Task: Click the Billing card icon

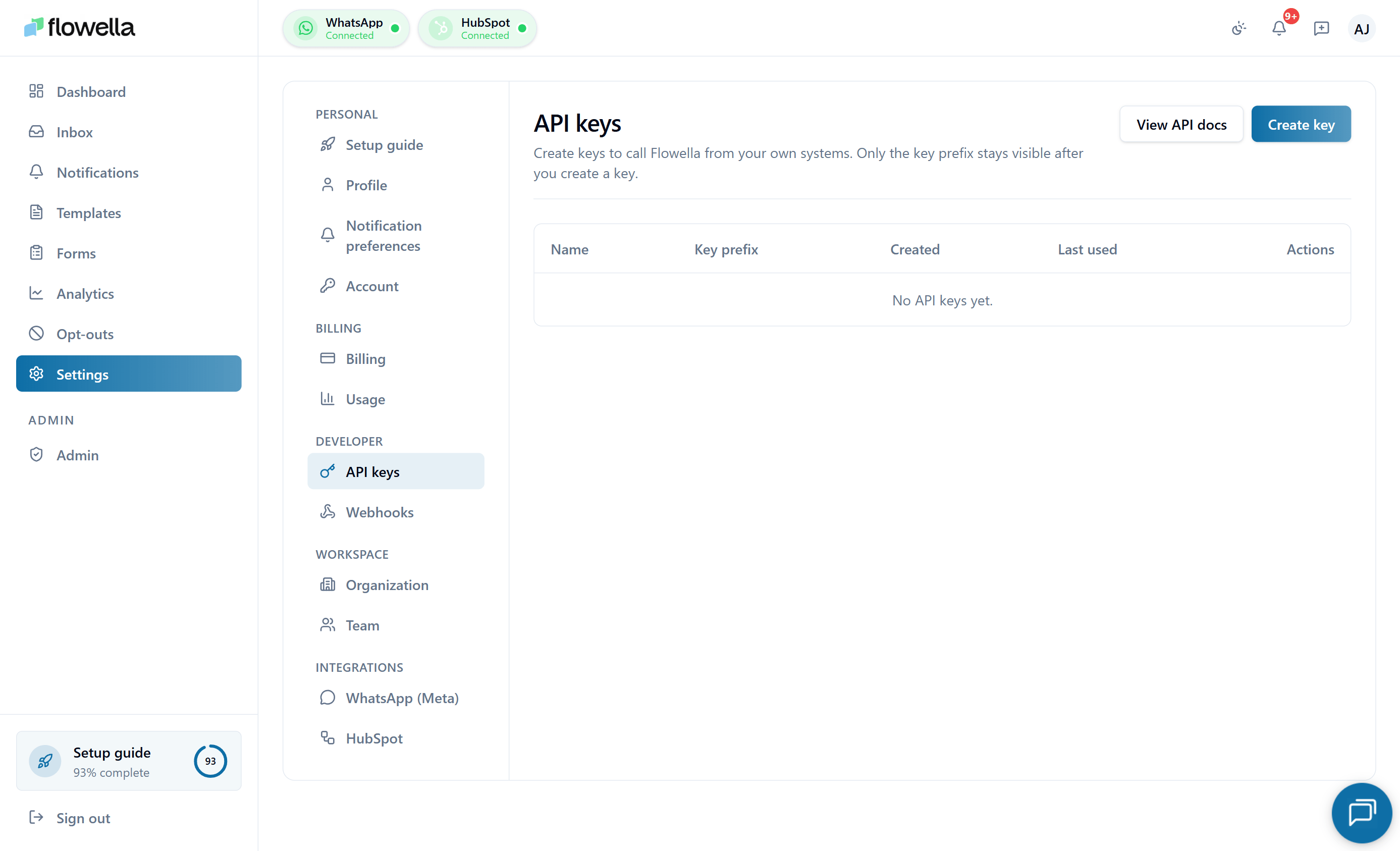Action: [x=328, y=358]
